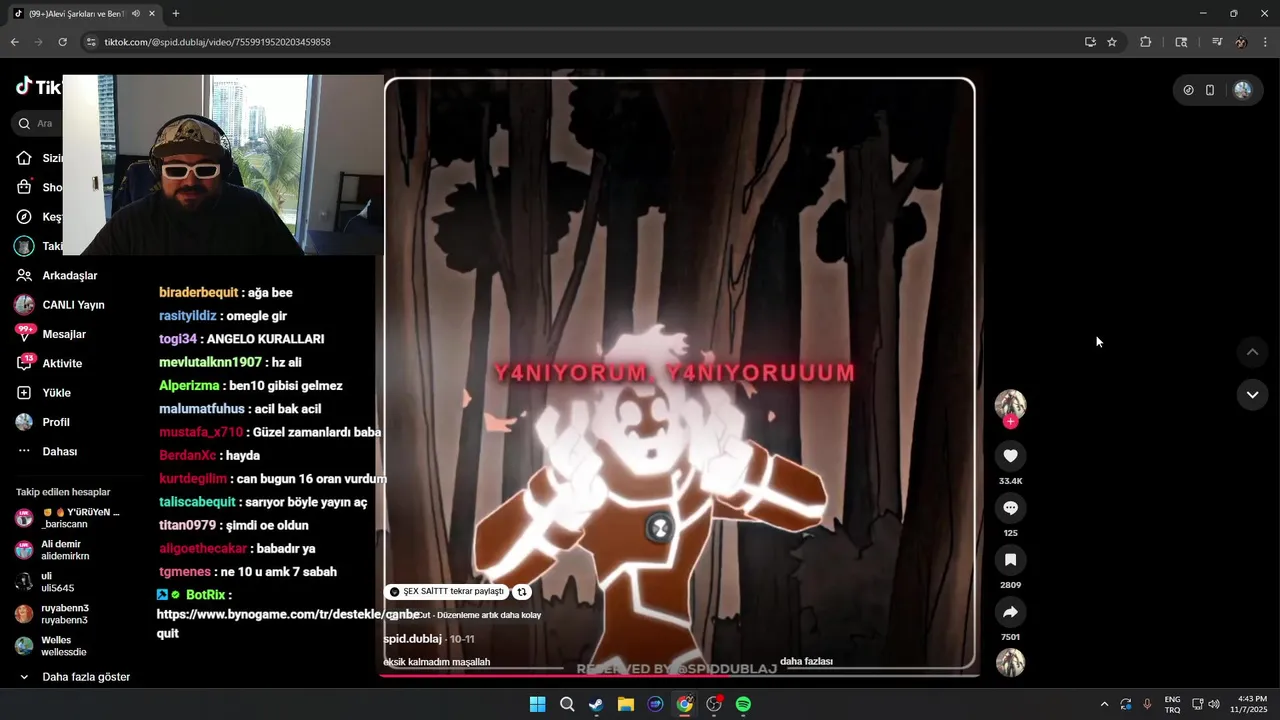Image resolution: width=1280 pixels, height=720 pixels.
Task: View site information icon in the address bar
Action: tap(91, 42)
